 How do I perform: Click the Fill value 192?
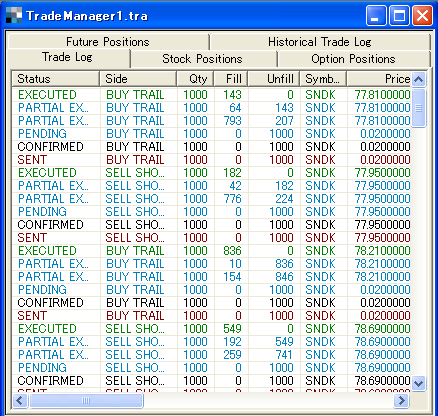pyautogui.click(x=232, y=342)
